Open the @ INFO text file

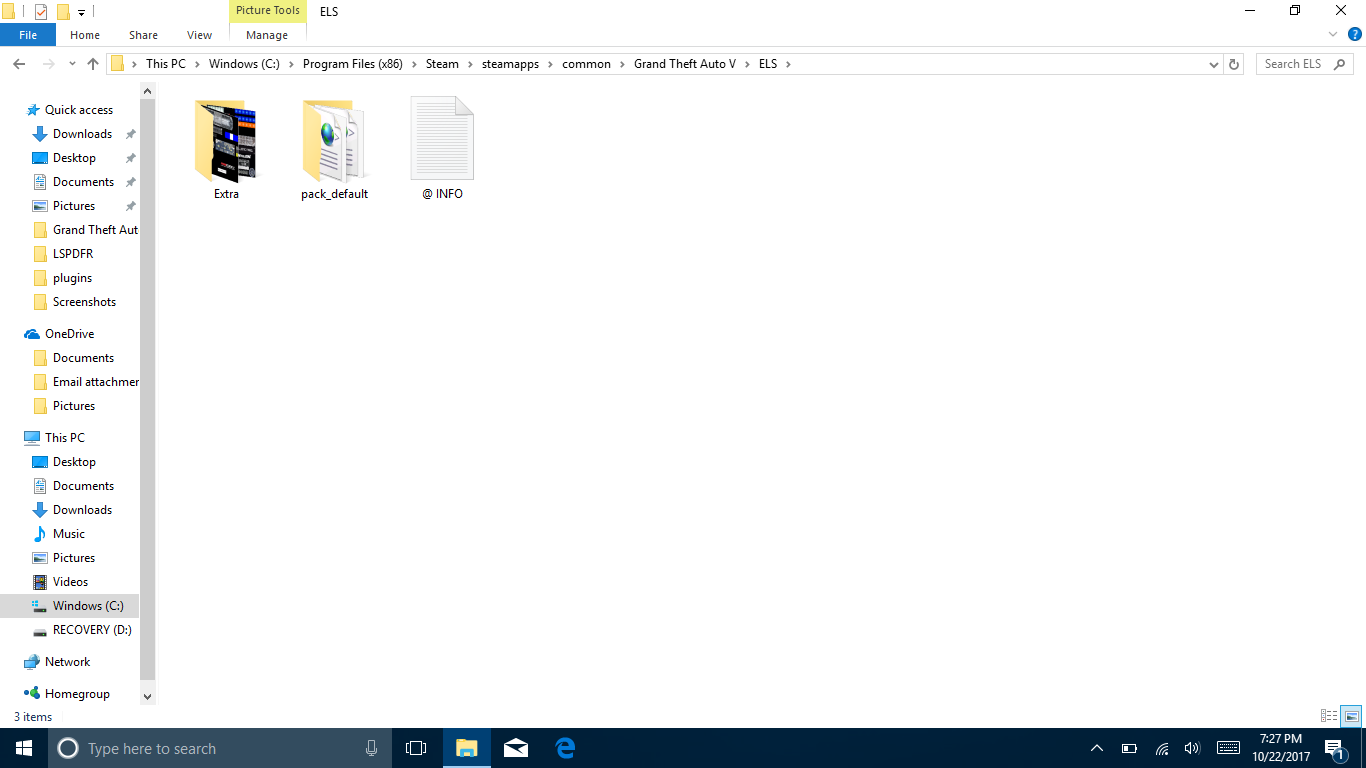[442, 148]
